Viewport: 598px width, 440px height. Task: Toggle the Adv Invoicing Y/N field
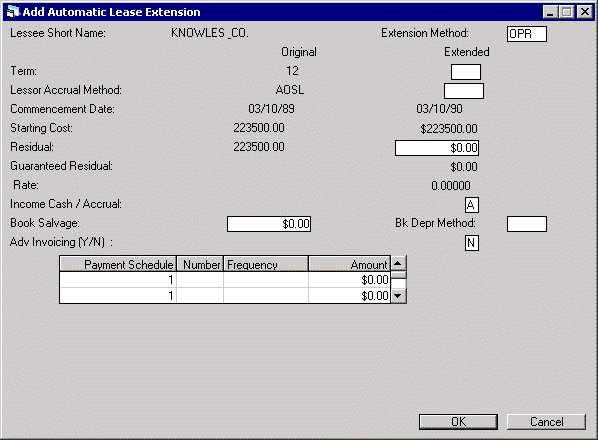tap(472, 243)
